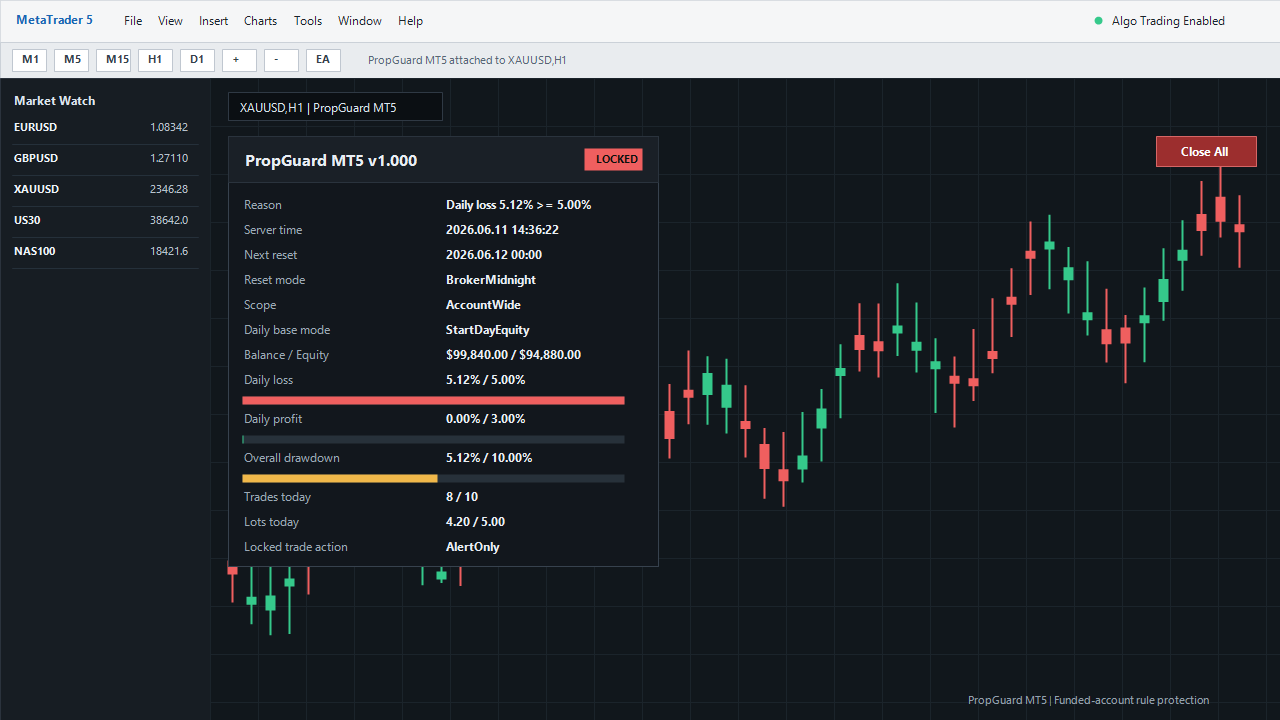Click the Overall drawdown 5.12% / 10.00% value
Image resolution: width=1280 pixels, height=720 pixels.
click(489, 458)
